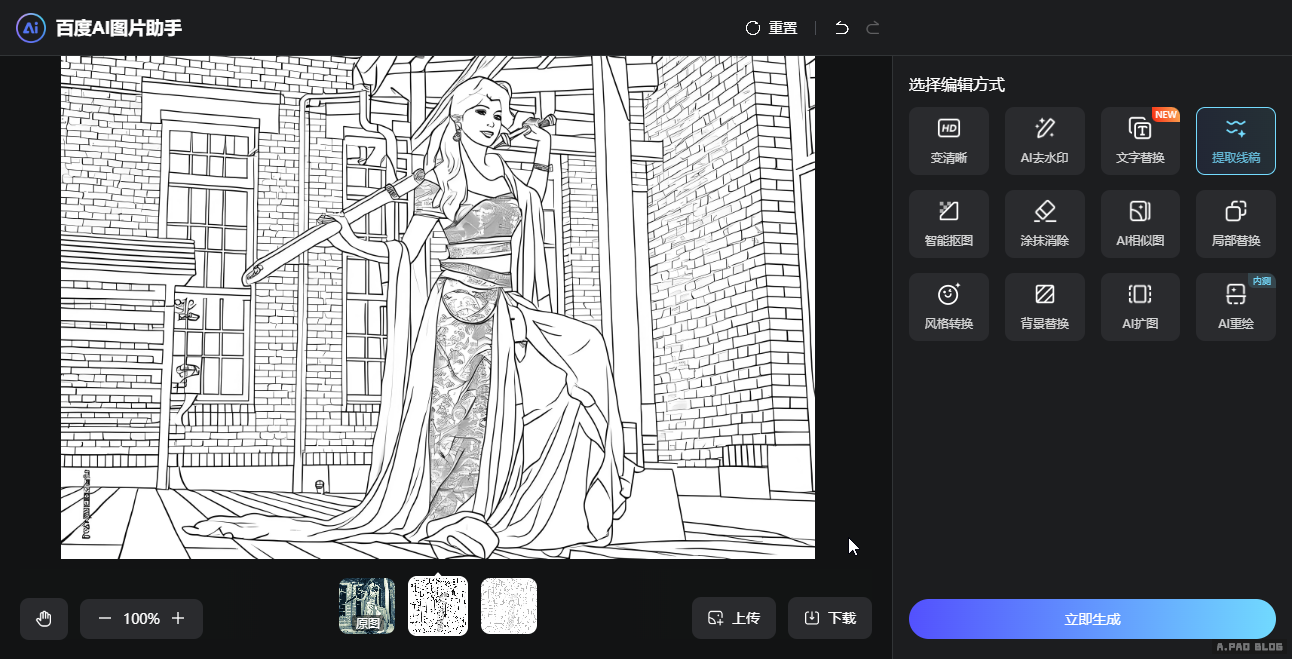Click the 重置 reset button
This screenshot has width=1292, height=659.
(771, 28)
